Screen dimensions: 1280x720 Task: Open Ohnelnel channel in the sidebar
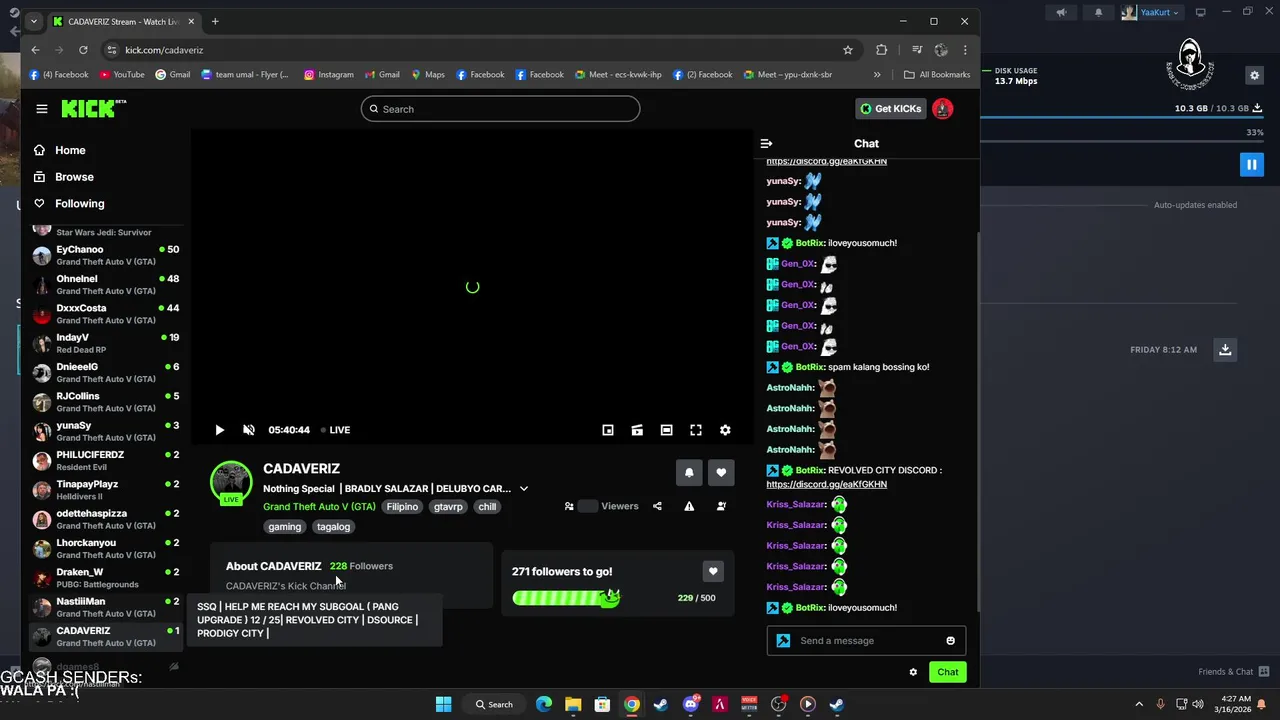(105, 285)
